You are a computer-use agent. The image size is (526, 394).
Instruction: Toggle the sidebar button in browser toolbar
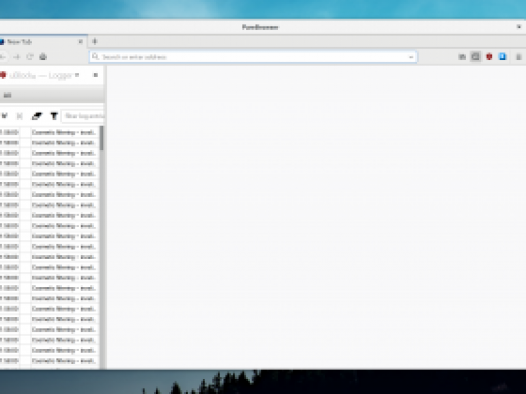click(475, 57)
